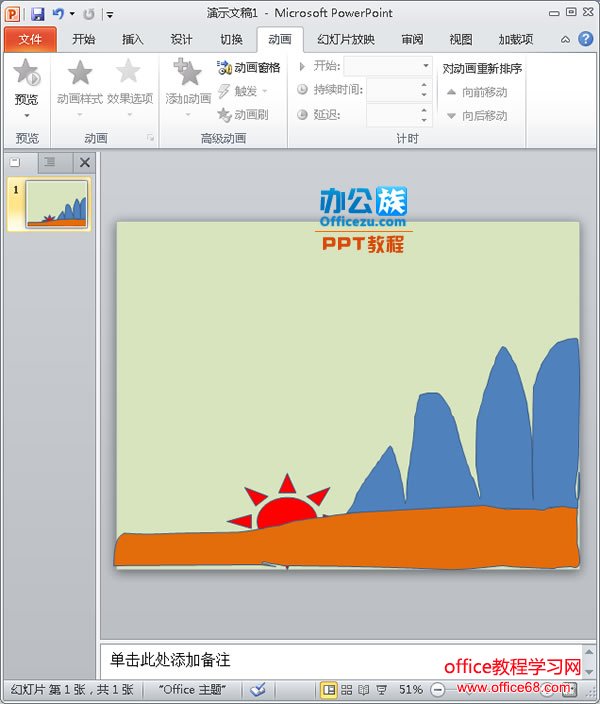Switch to the 开始 ribbon tab

(84, 40)
